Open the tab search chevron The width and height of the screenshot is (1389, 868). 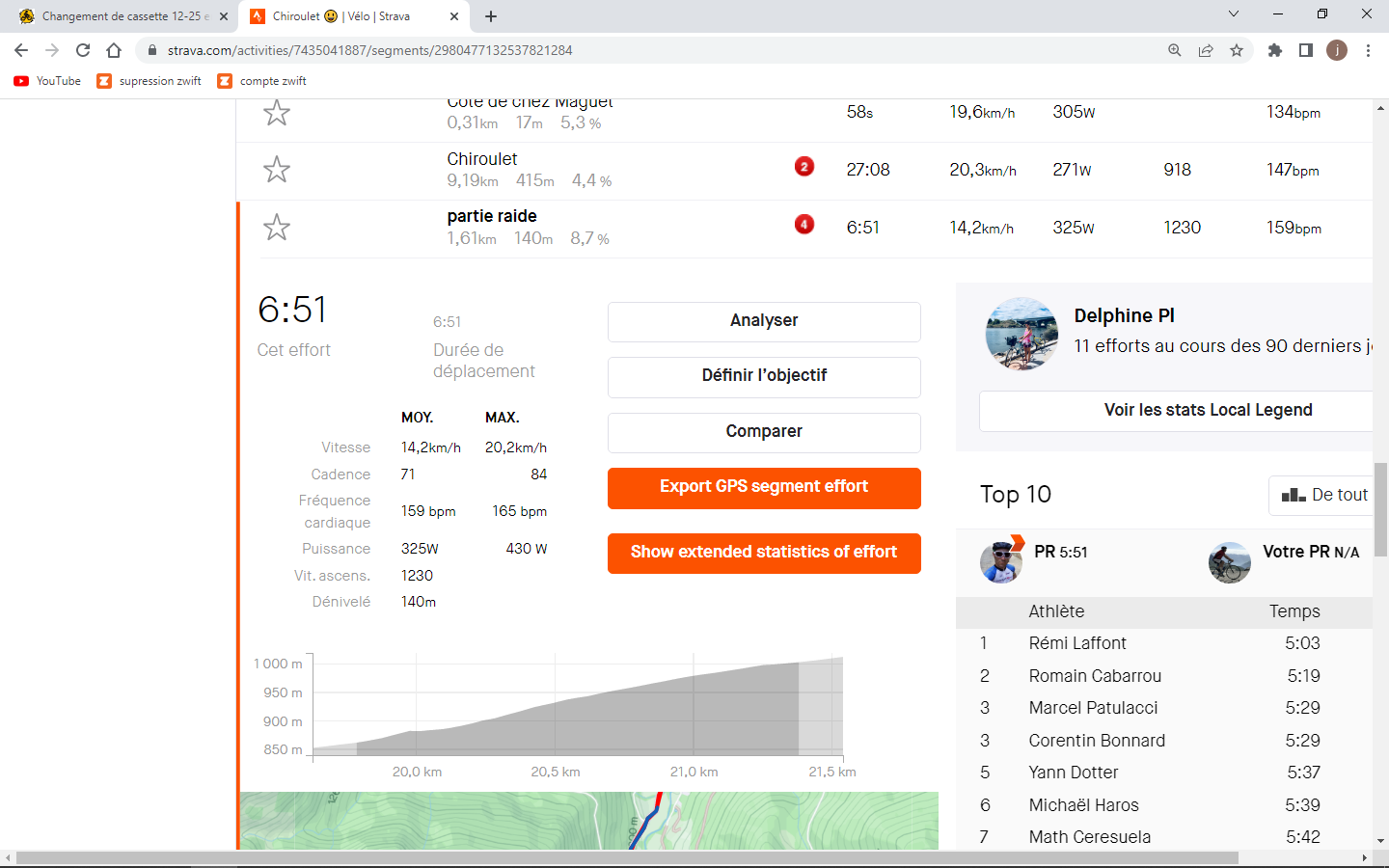tap(1233, 14)
